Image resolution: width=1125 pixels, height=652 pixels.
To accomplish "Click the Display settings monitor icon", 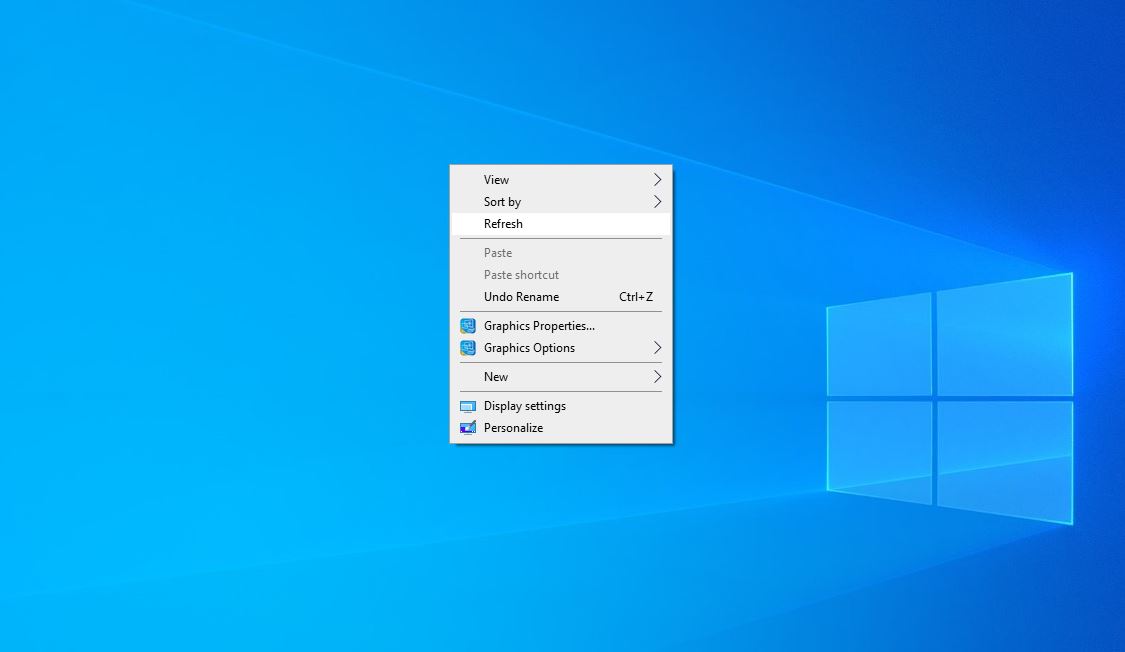I will (468, 406).
